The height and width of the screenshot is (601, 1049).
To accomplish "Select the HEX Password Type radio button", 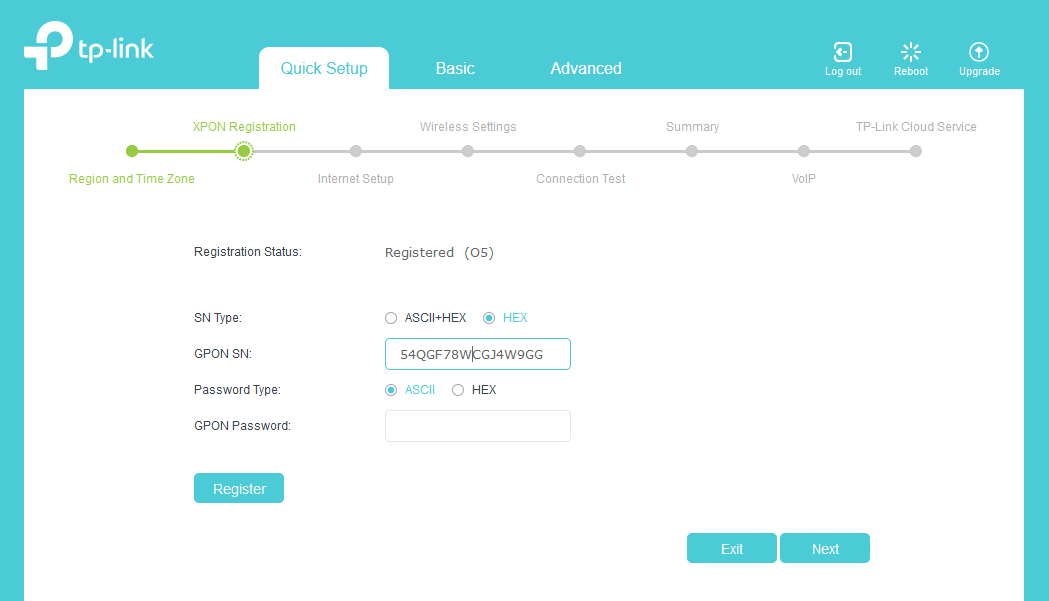I will click(x=458, y=390).
